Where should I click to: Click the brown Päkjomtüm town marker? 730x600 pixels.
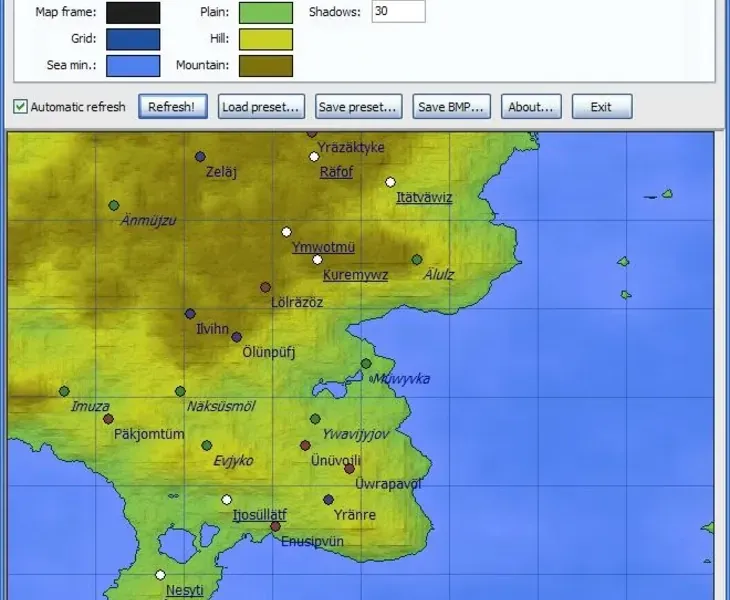[x=108, y=419]
